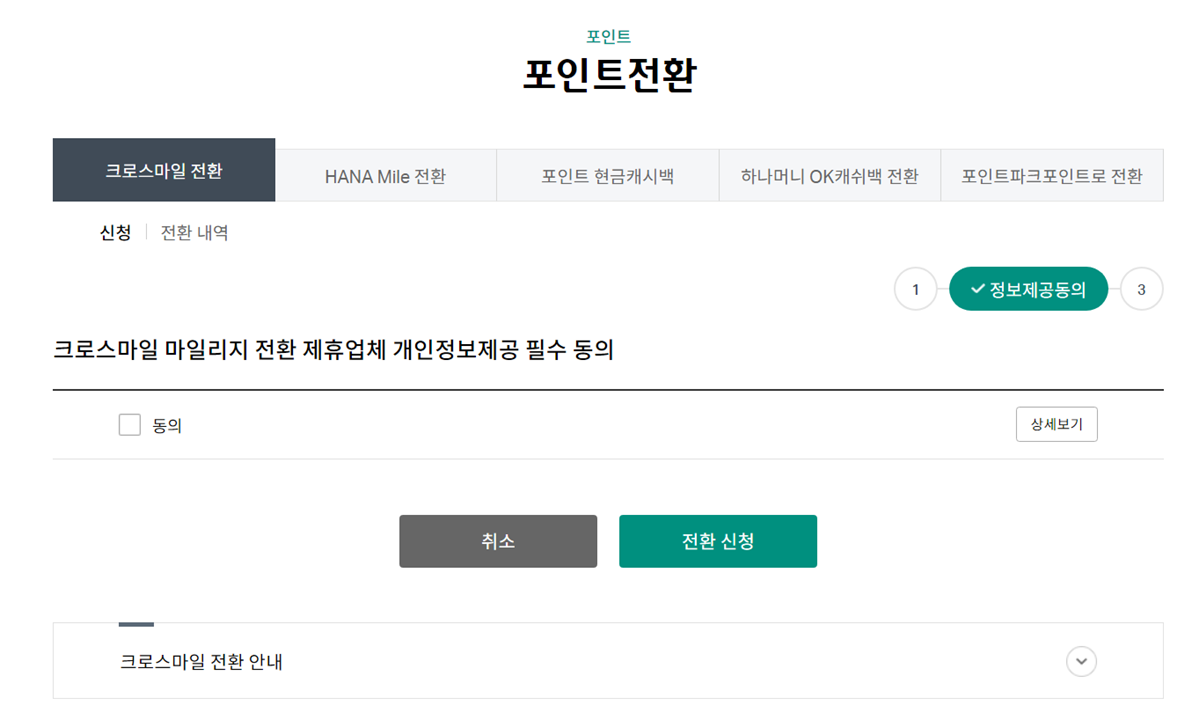Switch to 포인트파크포인트로 전환 tab

click(x=1052, y=174)
